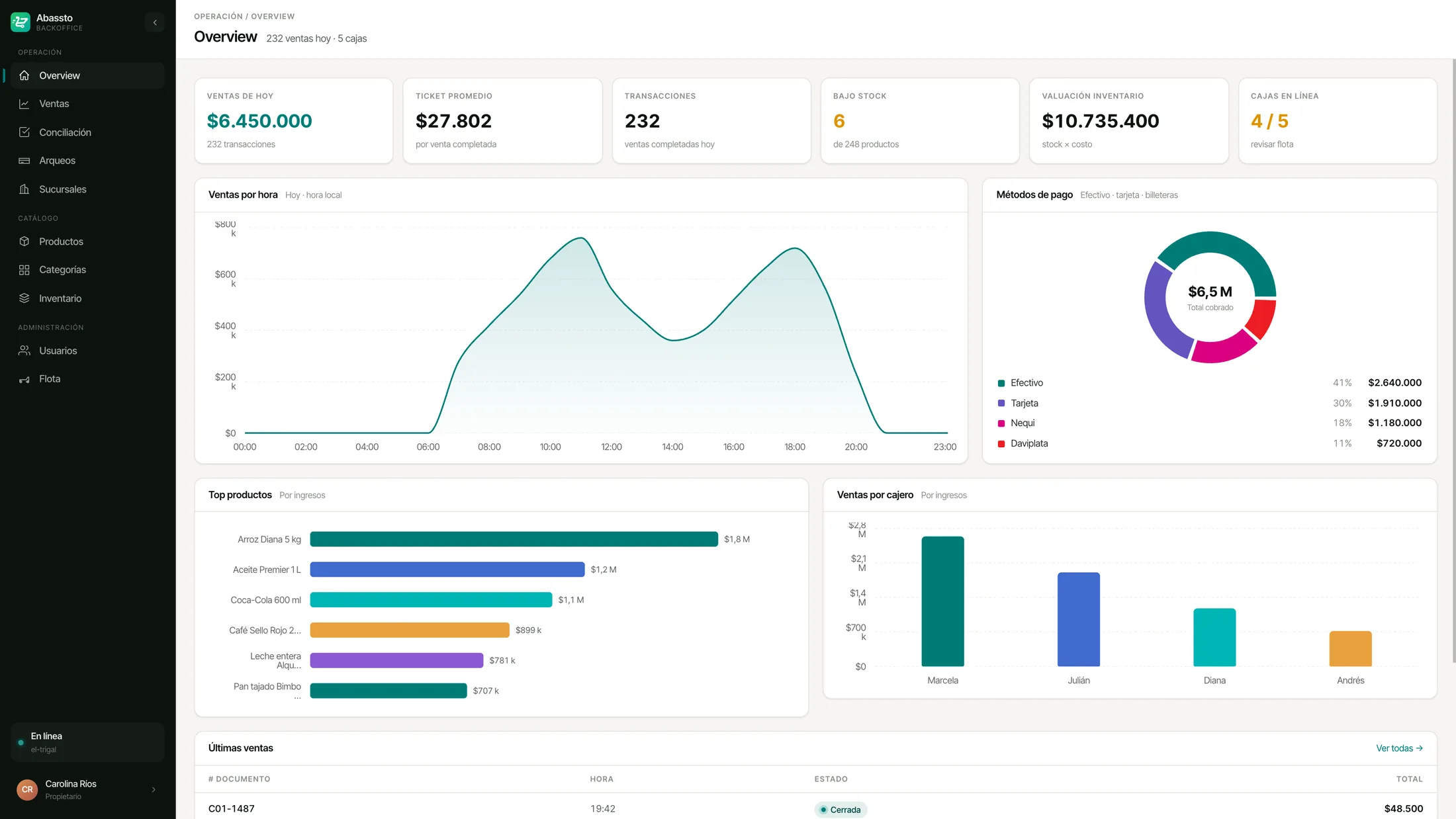Open the Inventario section

(x=87, y=298)
